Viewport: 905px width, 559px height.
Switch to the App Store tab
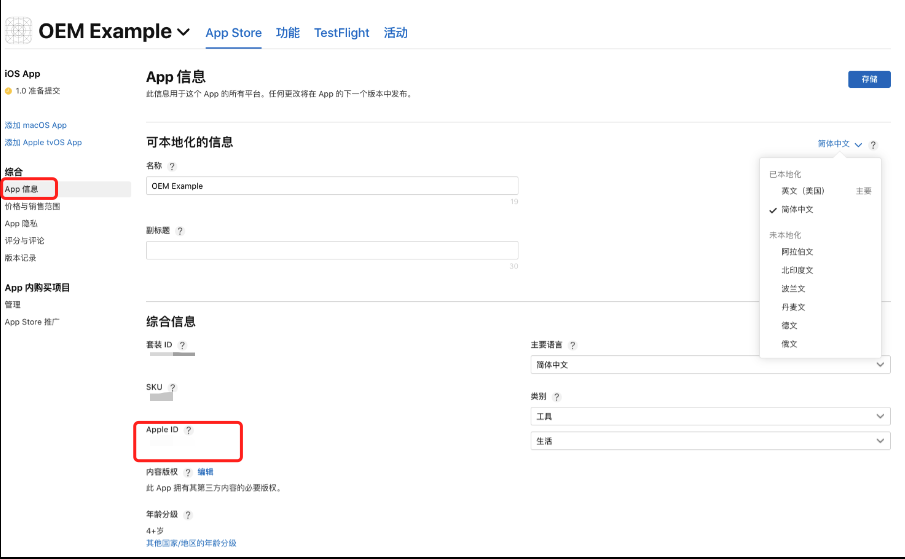pos(234,33)
